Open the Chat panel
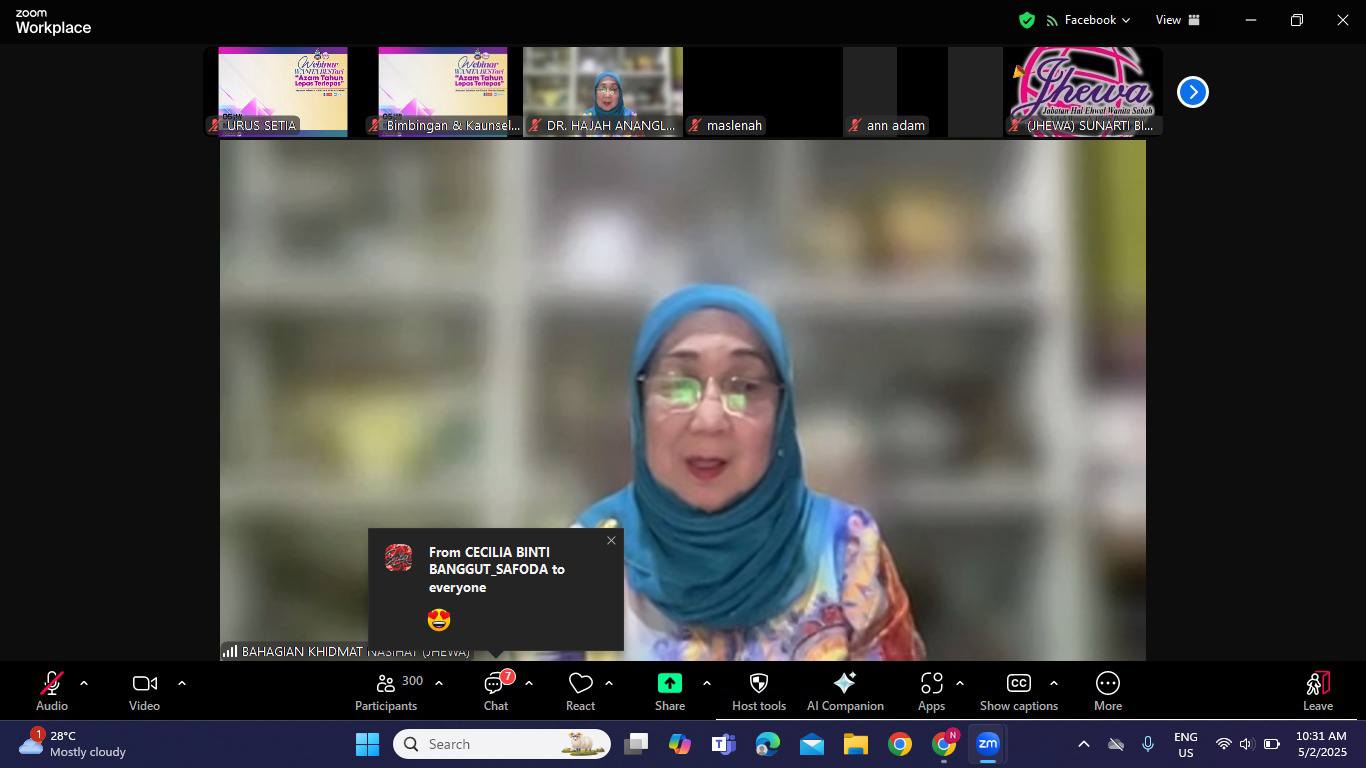1366x768 pixels. coord(496,690)
